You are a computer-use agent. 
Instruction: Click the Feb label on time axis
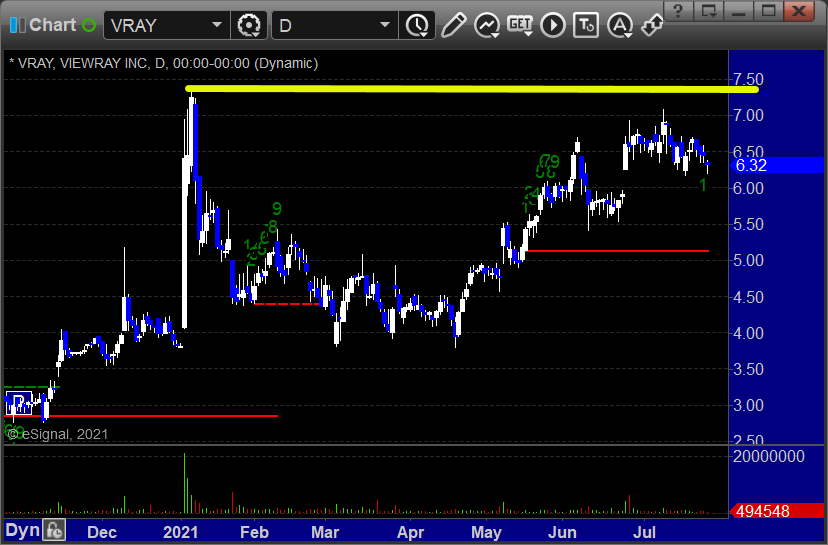tap(254, 532)
